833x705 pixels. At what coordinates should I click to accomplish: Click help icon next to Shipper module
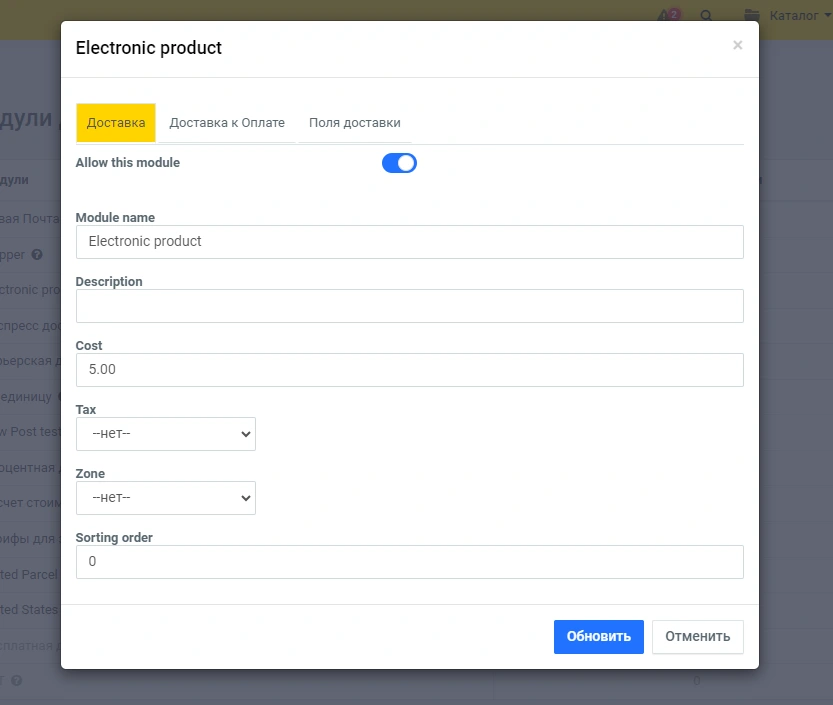[37, 255]
